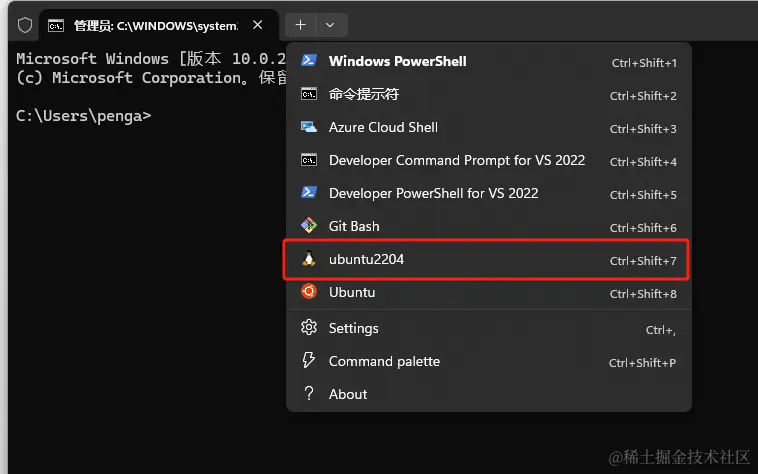The image size is (758, 474).
Task: Click the Ctrl+, shortcut label
Action: click(x=661, y=330)
